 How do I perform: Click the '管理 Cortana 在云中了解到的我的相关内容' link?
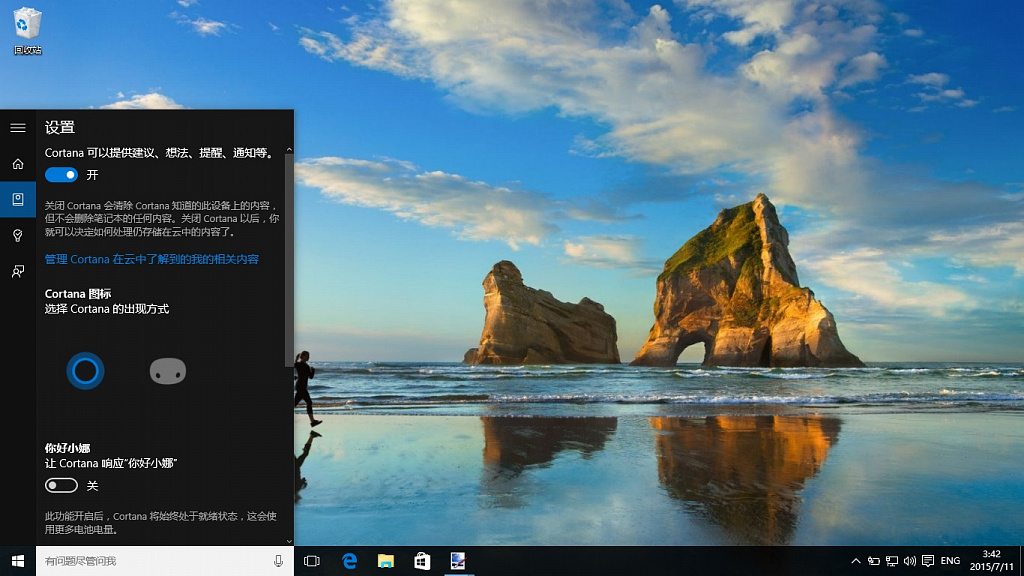[x=152, y=259]
